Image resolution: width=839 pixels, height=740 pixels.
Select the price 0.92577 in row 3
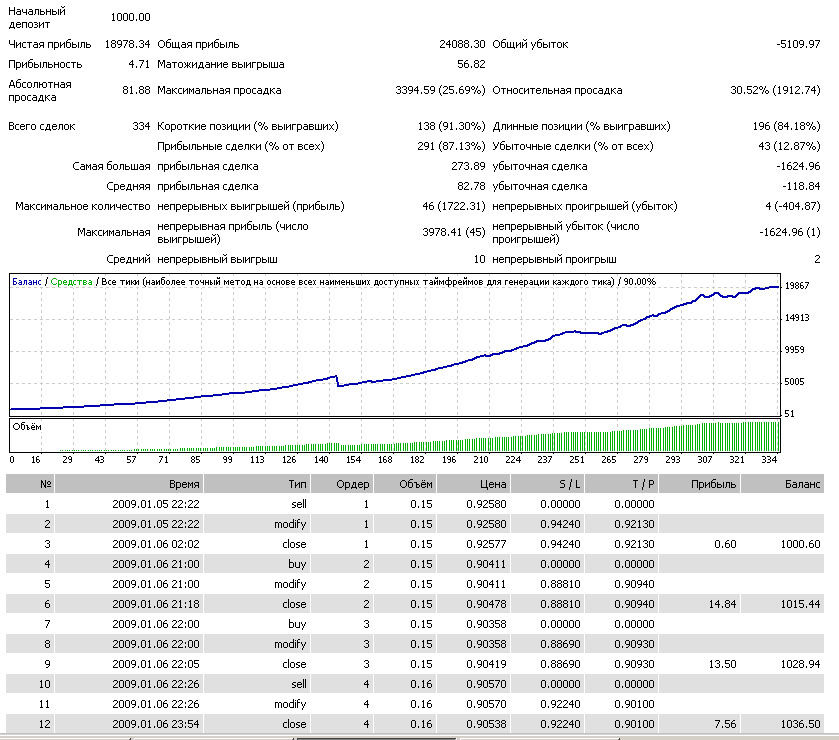click(486, 544)
